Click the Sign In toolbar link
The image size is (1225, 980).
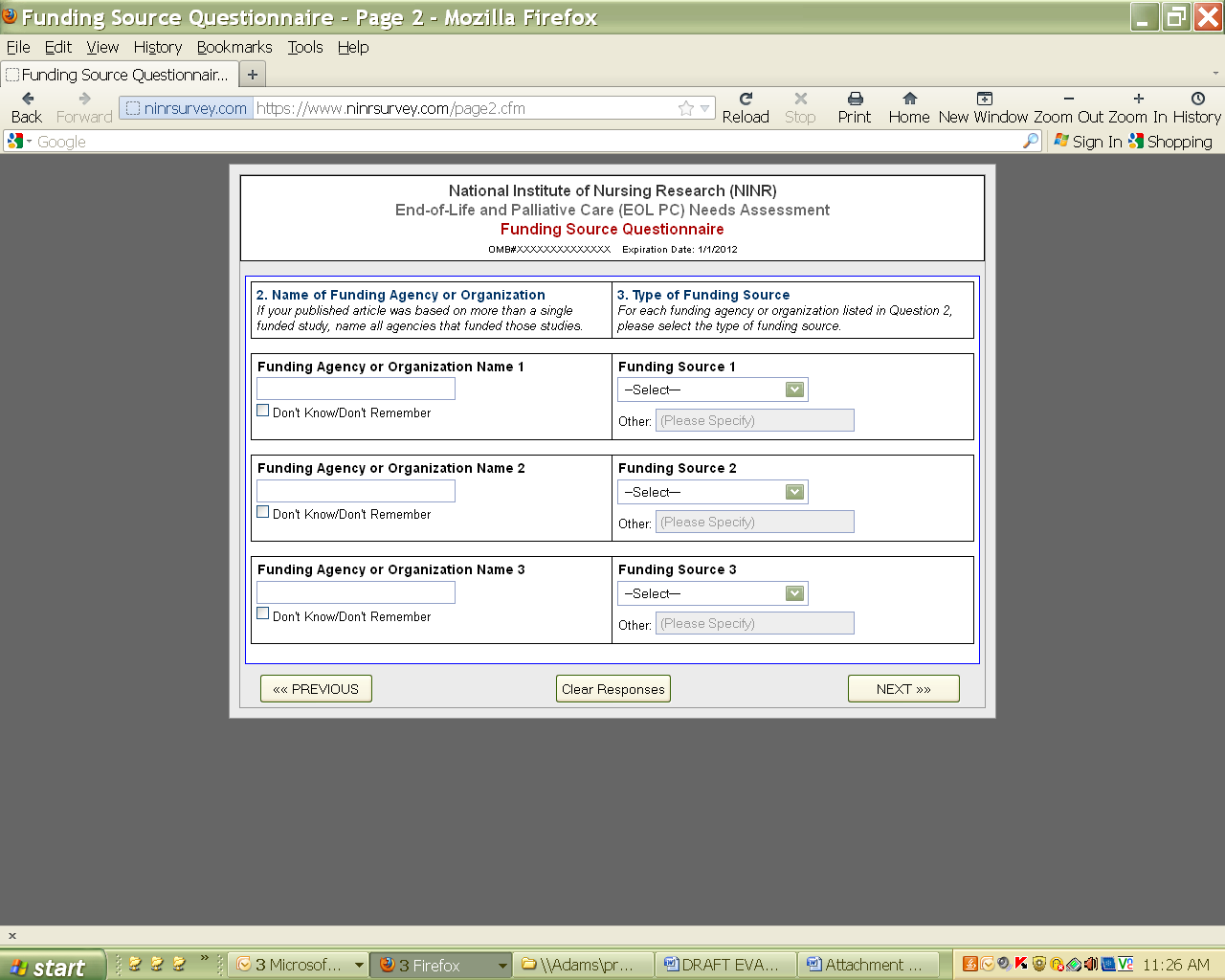click(1088, 142)
